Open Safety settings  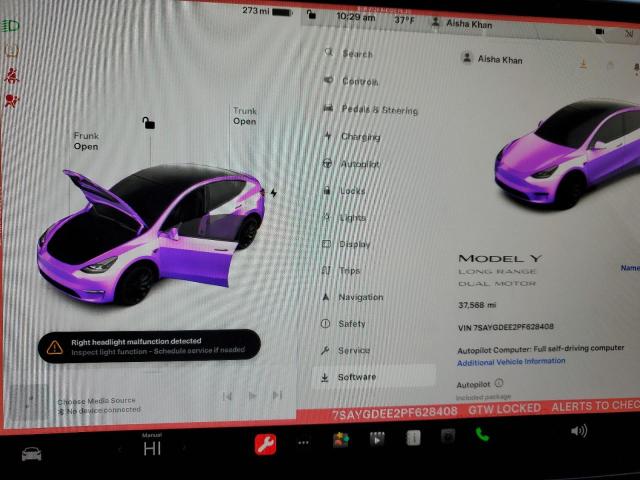343,323
